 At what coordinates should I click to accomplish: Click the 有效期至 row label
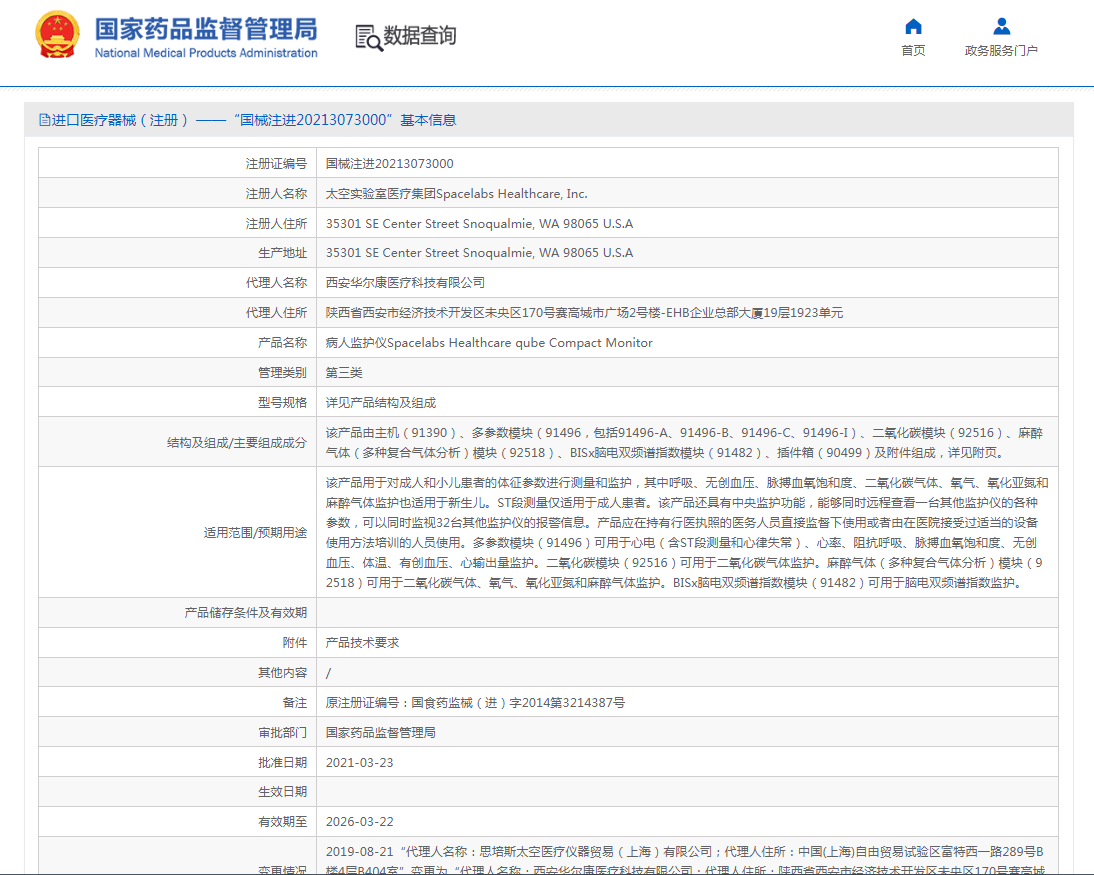tap(283, 822)
